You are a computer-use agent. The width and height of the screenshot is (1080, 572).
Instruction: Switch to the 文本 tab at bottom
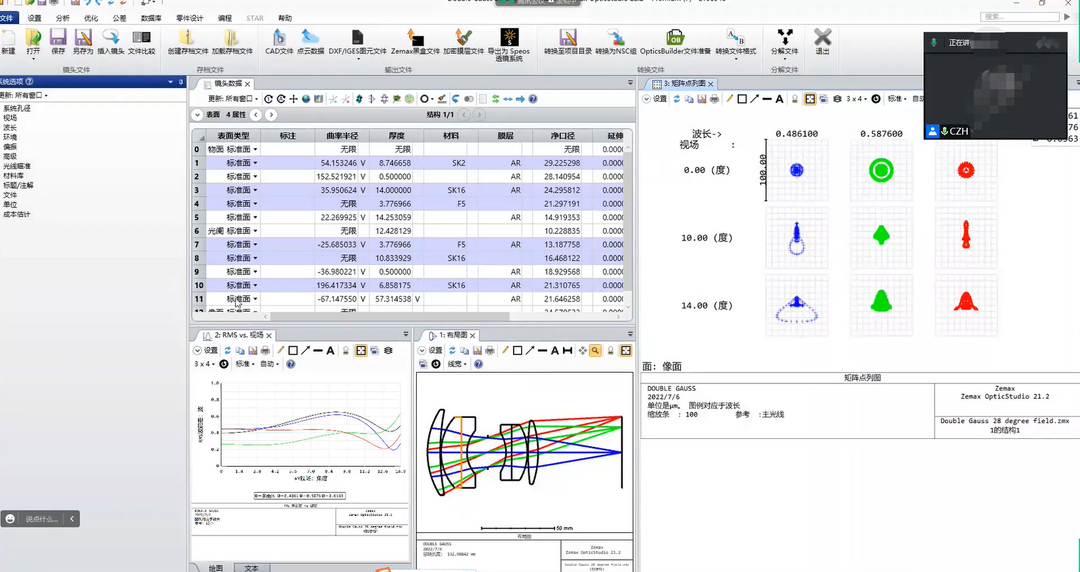[251, 568]
